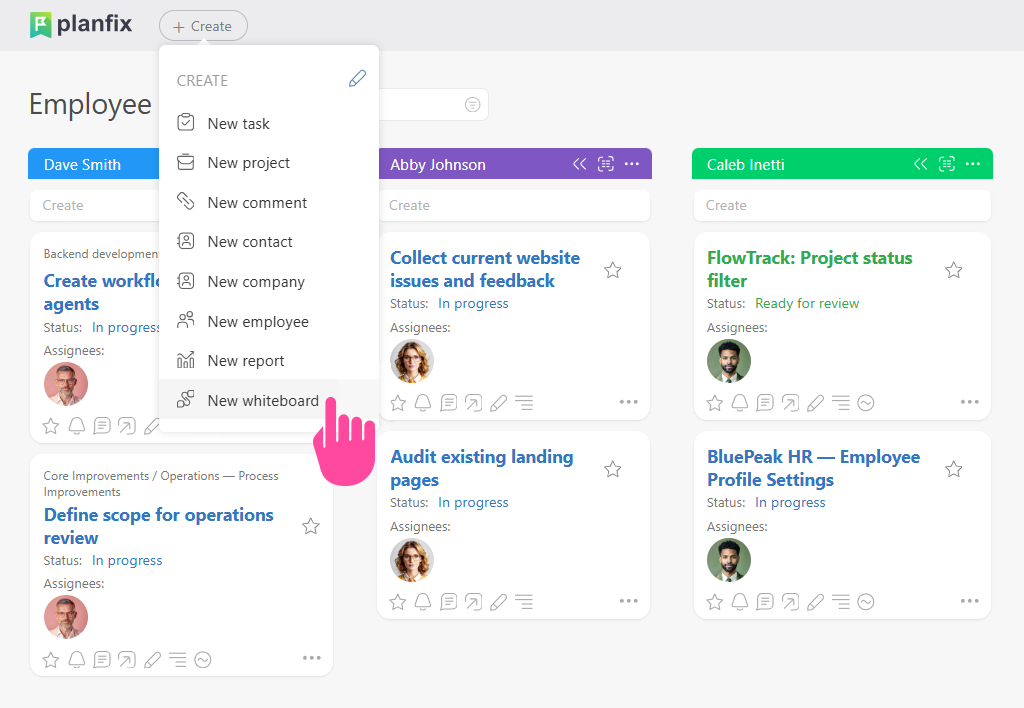Viewport: 1024px width, 708px height.
Task: Click edit pencil on Collect website issues card
Action: [x=498, y=403]
